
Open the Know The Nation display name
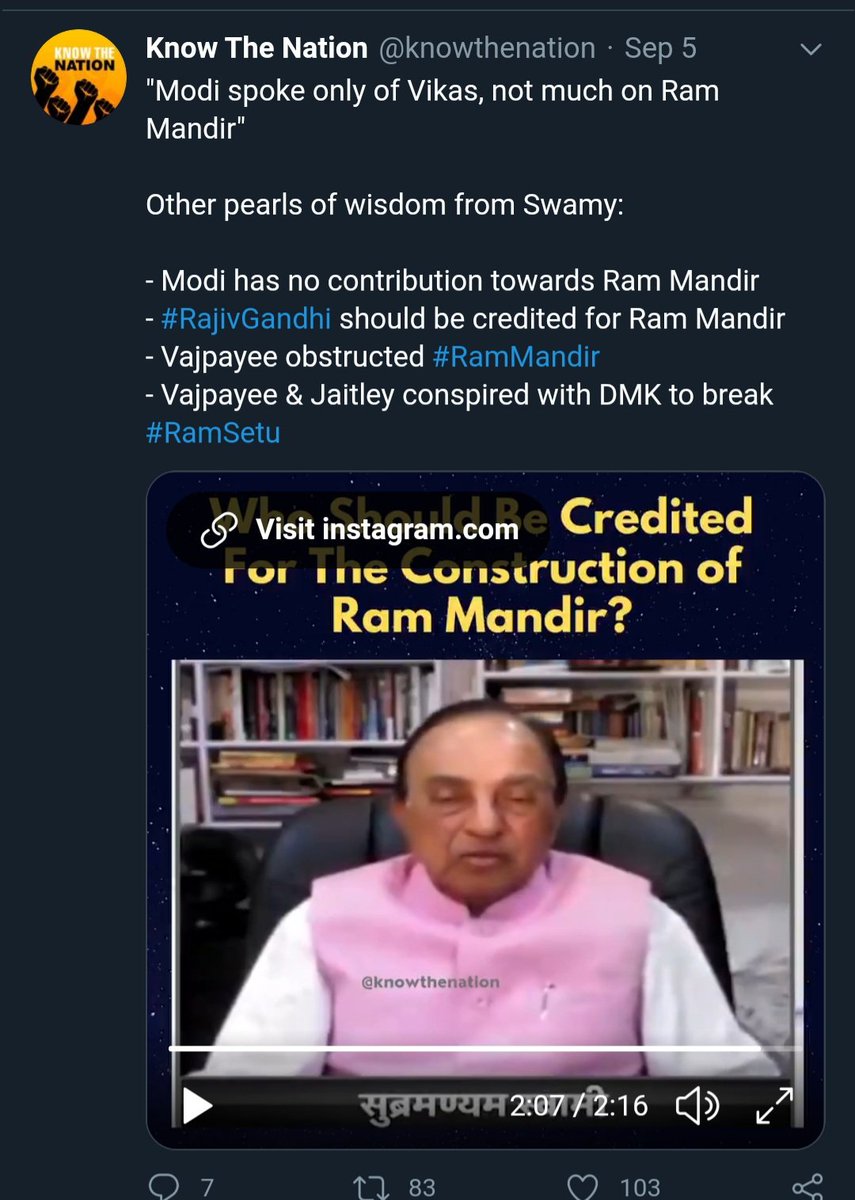[x=257, y=48]
